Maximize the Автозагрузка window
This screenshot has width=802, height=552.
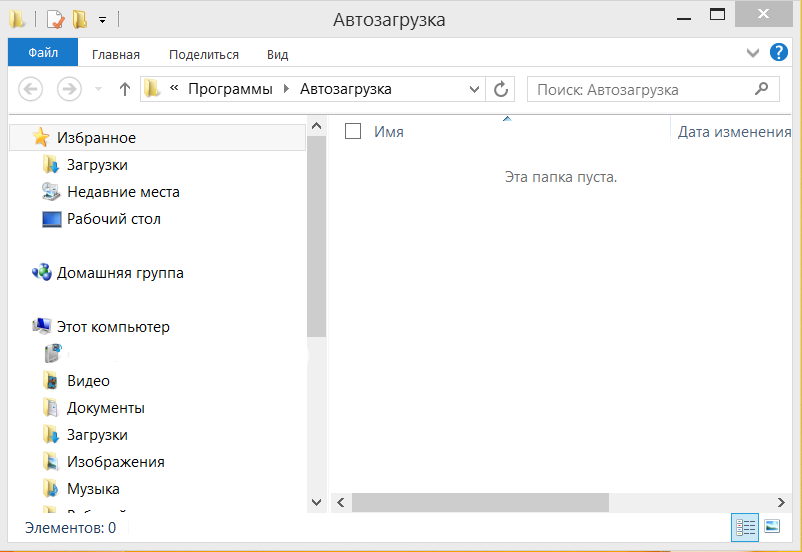(x=717, y=15)
